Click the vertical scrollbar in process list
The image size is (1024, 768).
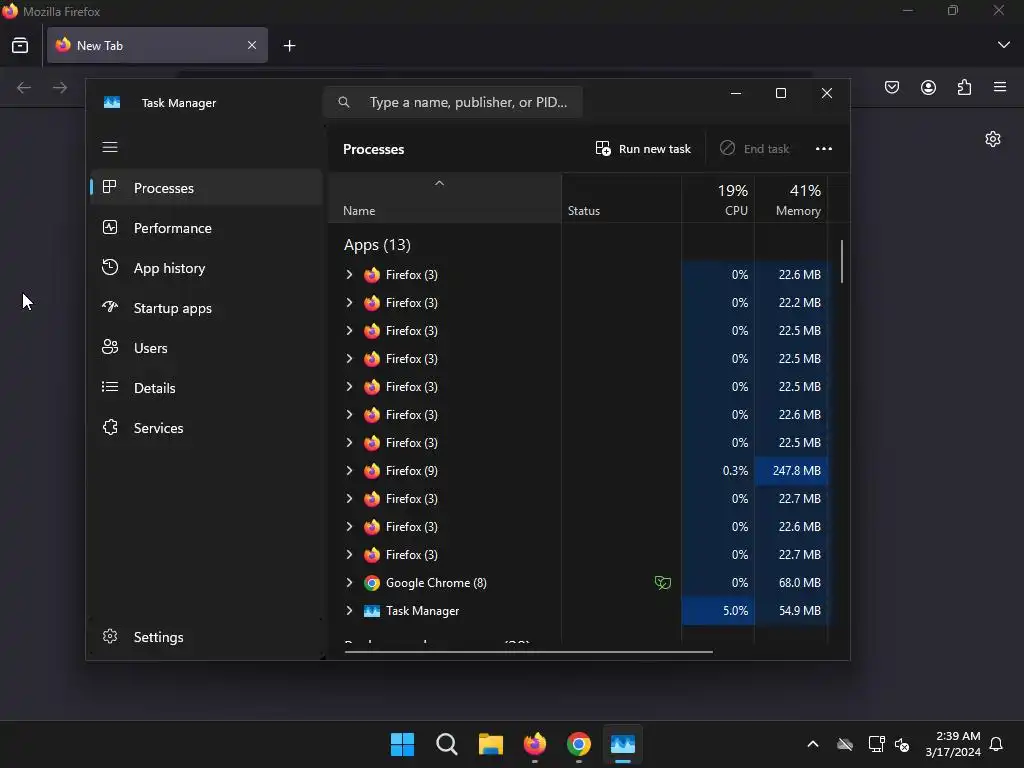tap(842, 261)
